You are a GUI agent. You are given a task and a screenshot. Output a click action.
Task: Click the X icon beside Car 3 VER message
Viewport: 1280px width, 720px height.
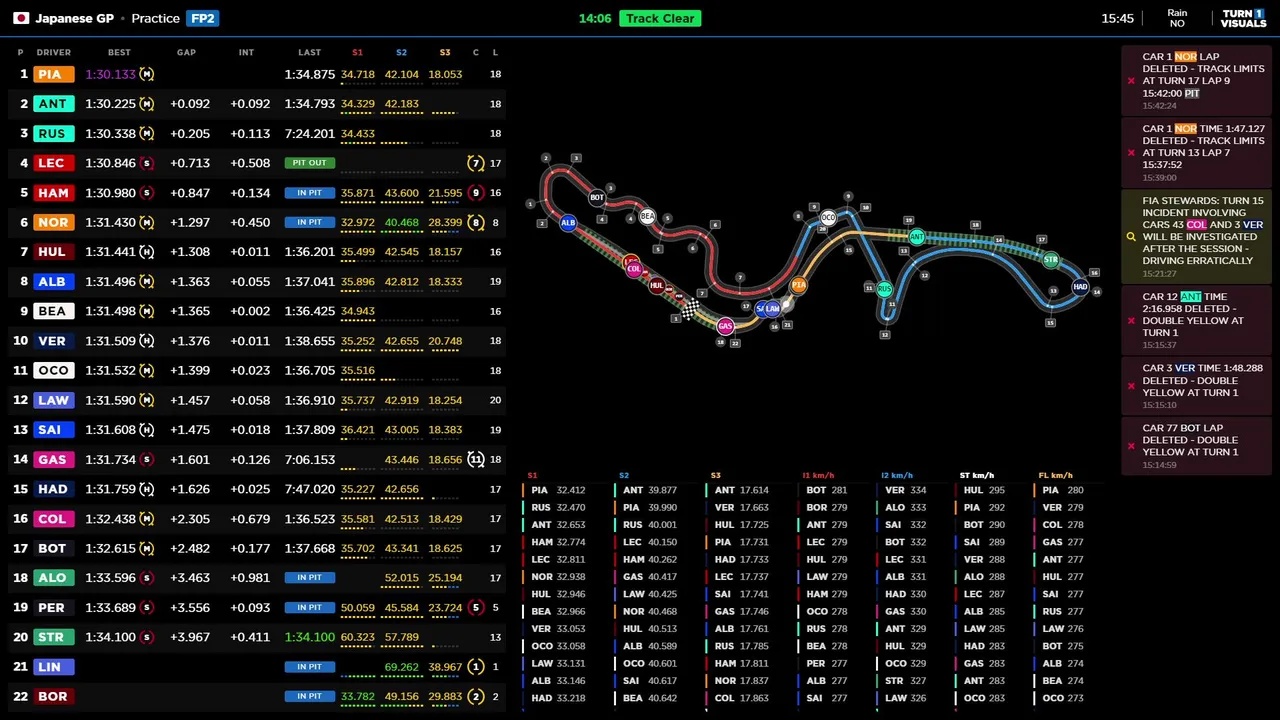coord(1131,385)
